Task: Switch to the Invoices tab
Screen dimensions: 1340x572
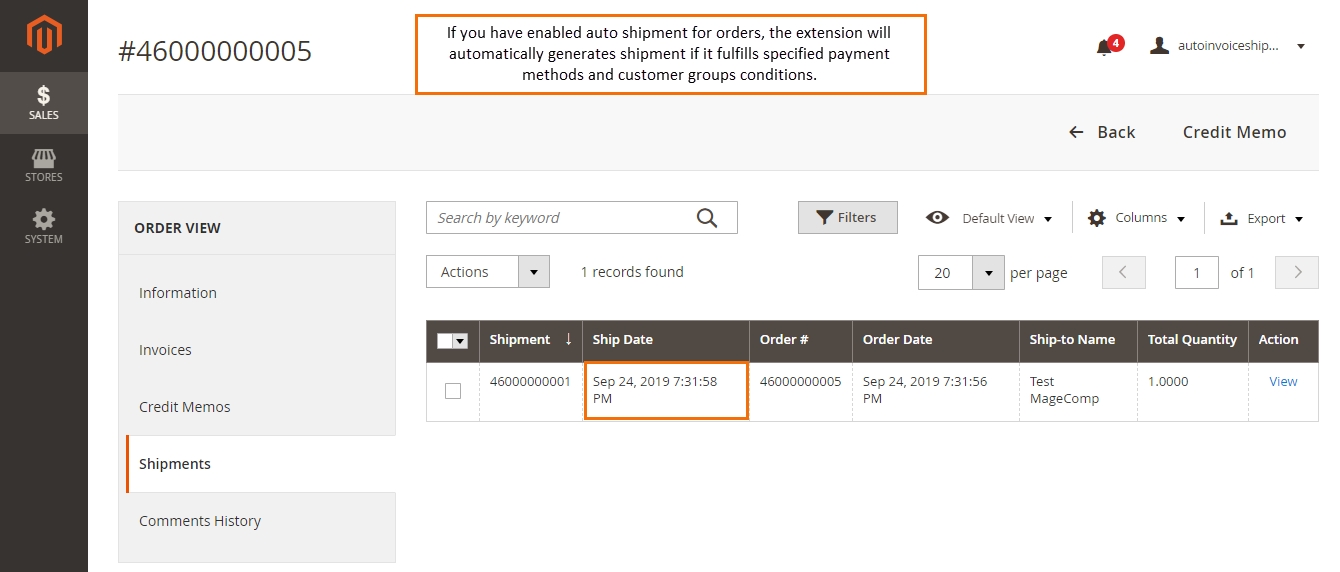Action: click(165, 350)
